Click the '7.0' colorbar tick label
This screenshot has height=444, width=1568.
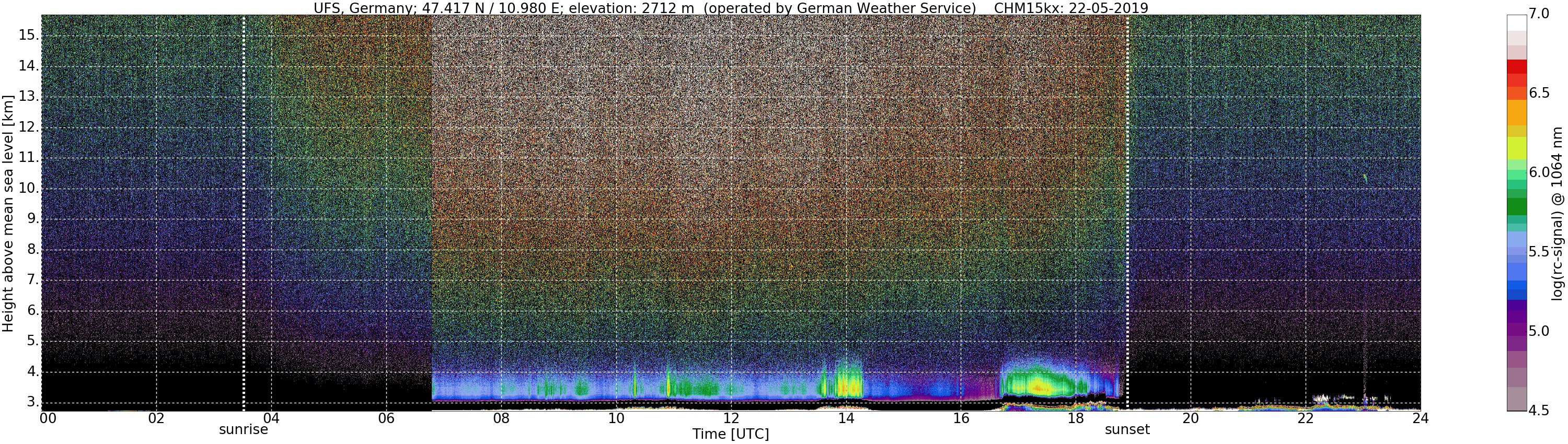1539,14
